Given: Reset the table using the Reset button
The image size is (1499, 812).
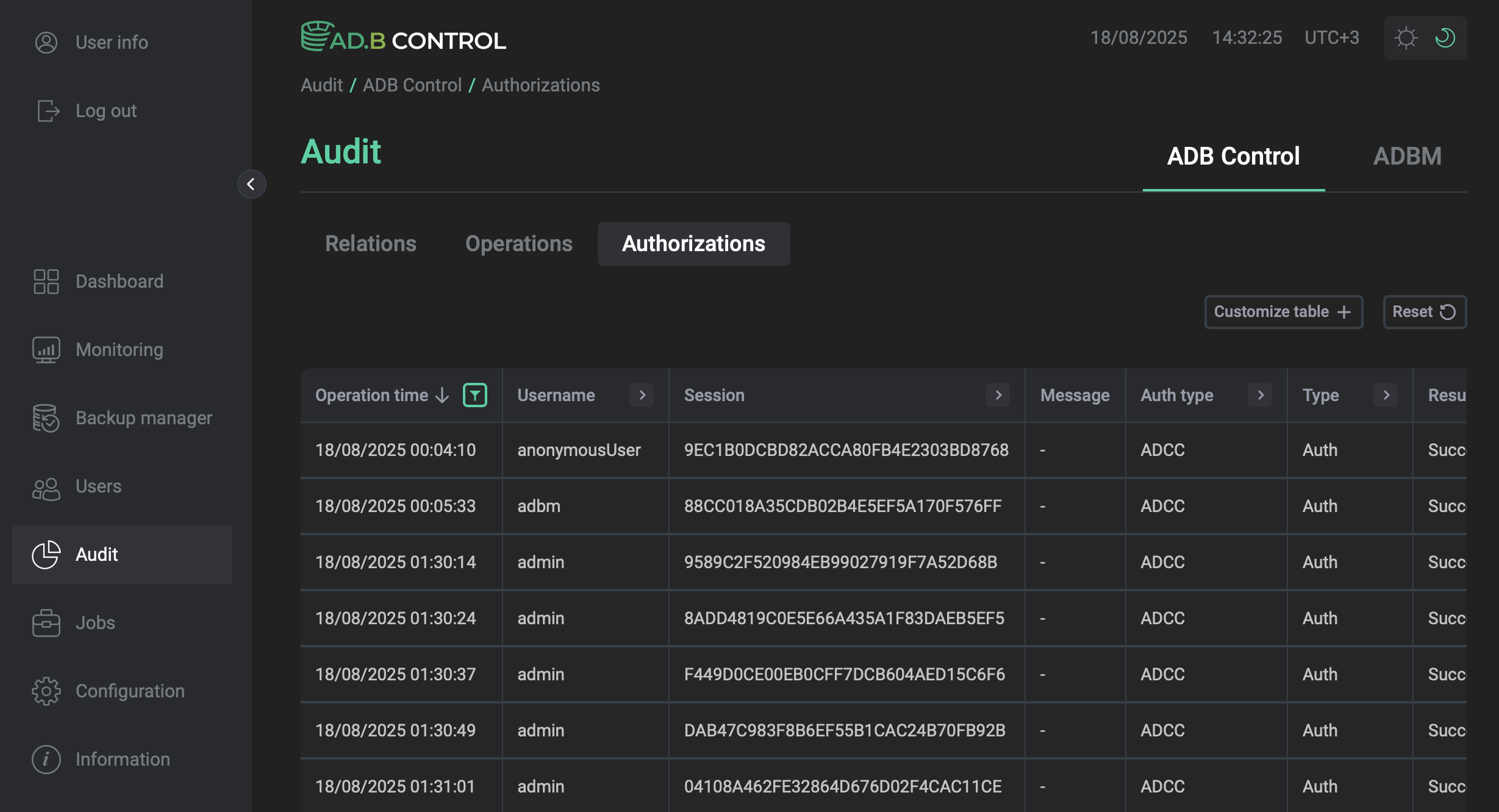Looking at the screenshot, I should [x=1424, y=312].
